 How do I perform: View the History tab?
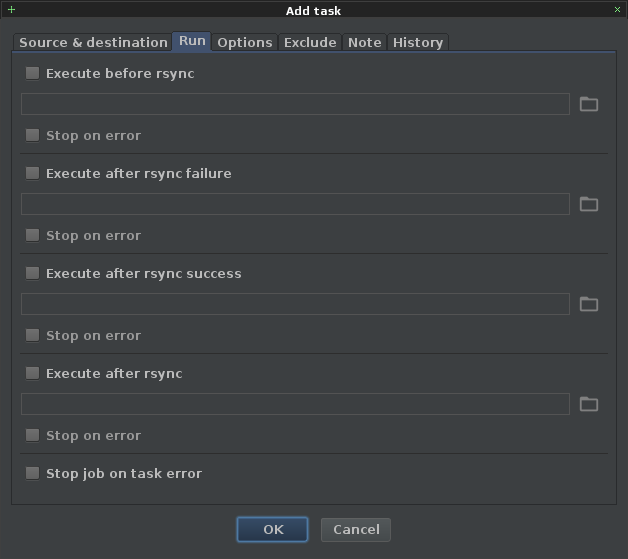tap(418, 42)
